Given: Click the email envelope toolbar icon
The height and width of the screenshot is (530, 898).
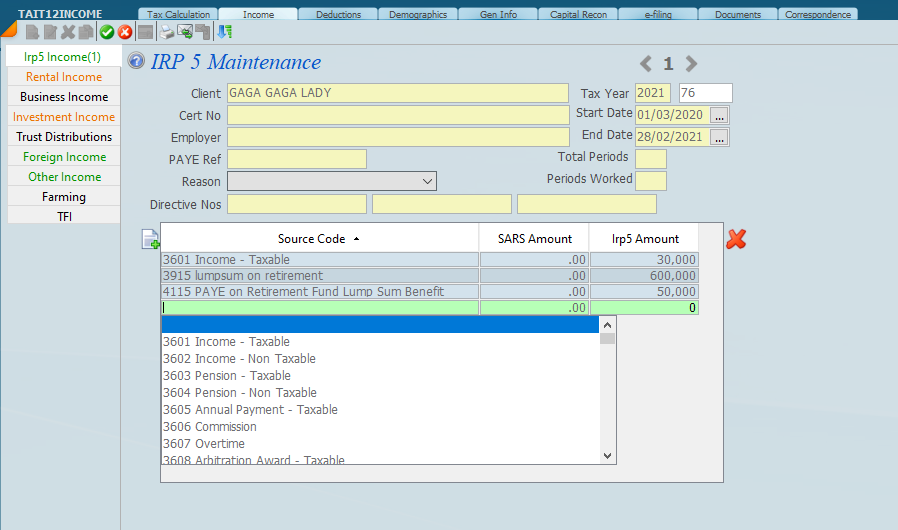Looking at the screenshot, I should (186, 32).
